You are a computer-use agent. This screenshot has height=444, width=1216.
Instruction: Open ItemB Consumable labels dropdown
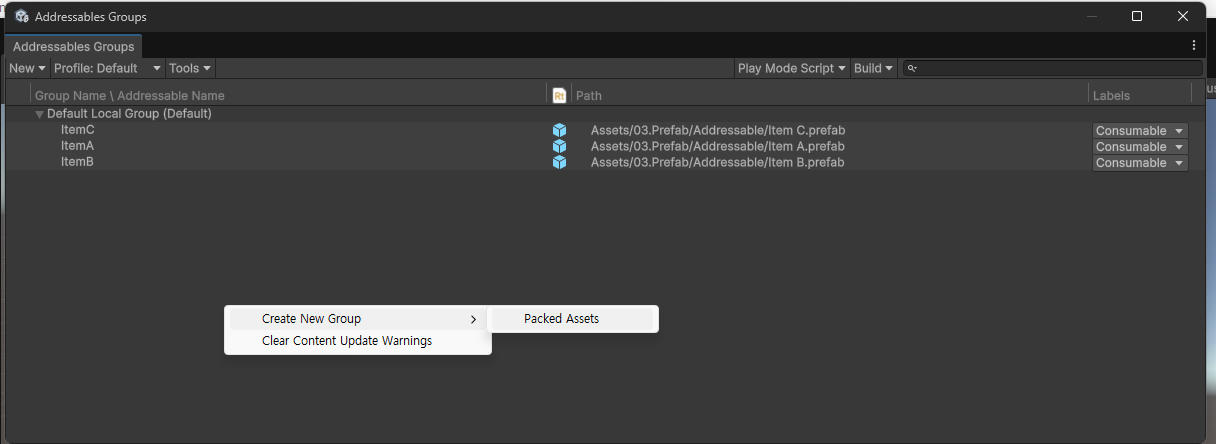(x=1139, y=163)
